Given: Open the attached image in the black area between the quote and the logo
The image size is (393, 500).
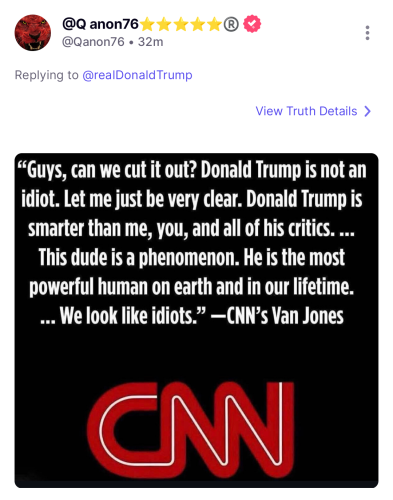Looking at the screenshot, I should coord(196,353).
